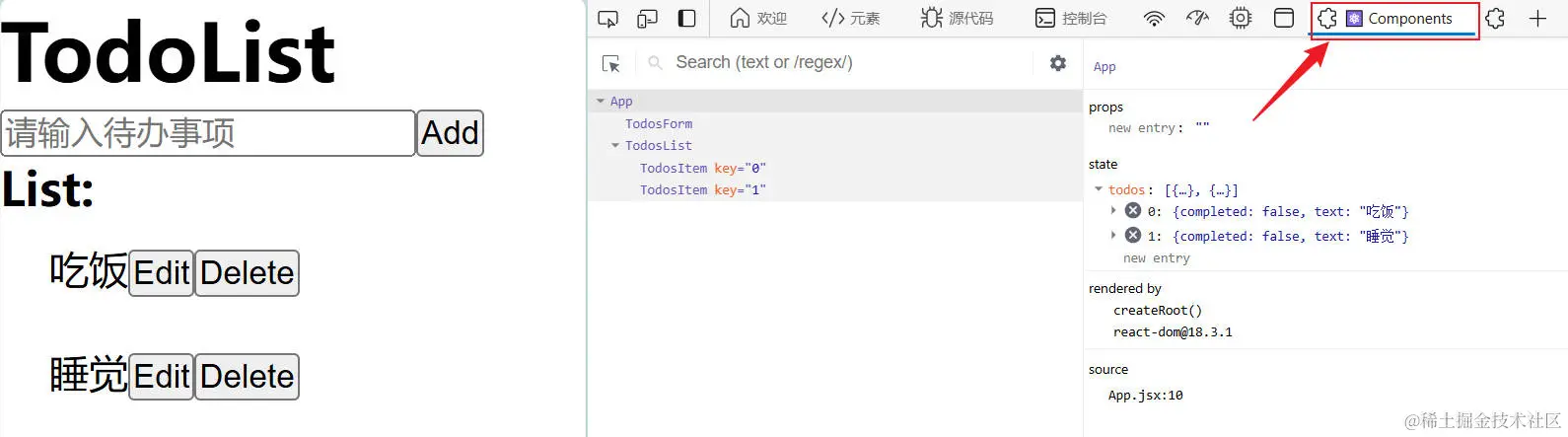The height and width of the screenshot is (437, 1568).
Task: Open source link App.jsx:10
Action: tap(1145, 396)
